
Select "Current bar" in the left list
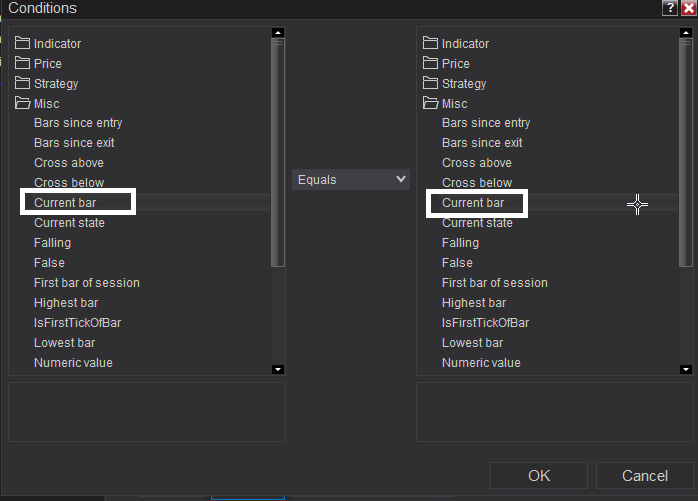[65, 203]
